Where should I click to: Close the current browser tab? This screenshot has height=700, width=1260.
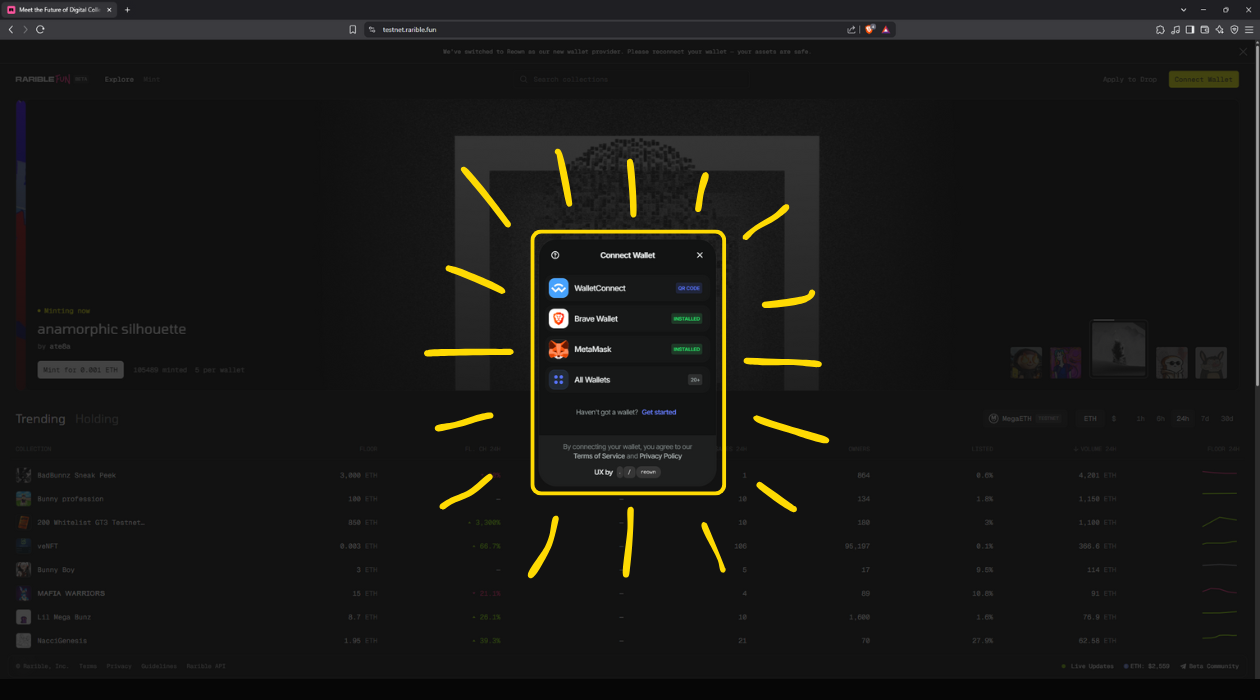(x=110, y=9)
